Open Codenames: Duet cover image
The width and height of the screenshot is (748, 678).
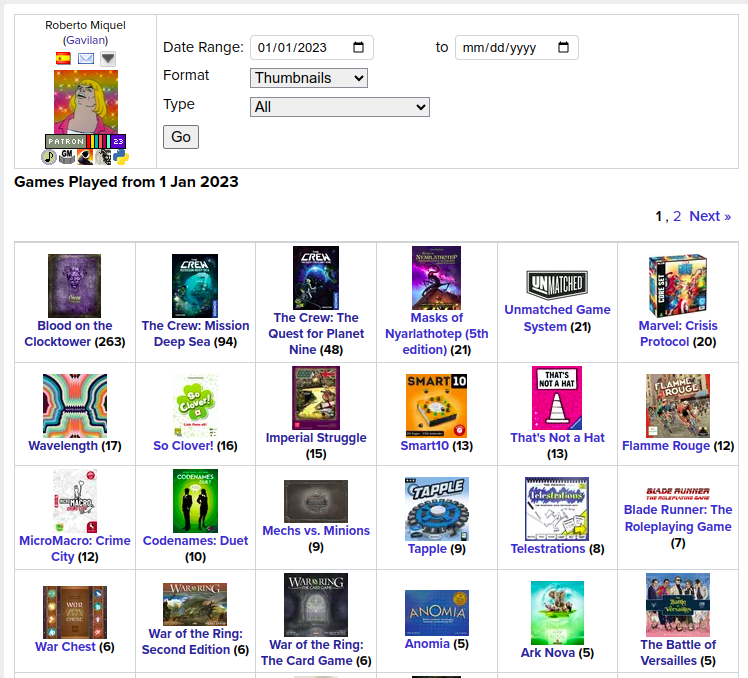(195, 501)
